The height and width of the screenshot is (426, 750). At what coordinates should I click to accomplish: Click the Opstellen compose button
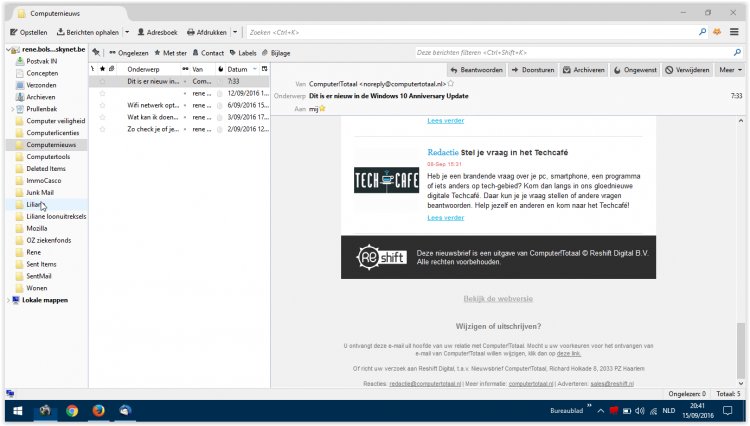click(x=27, y=32)
